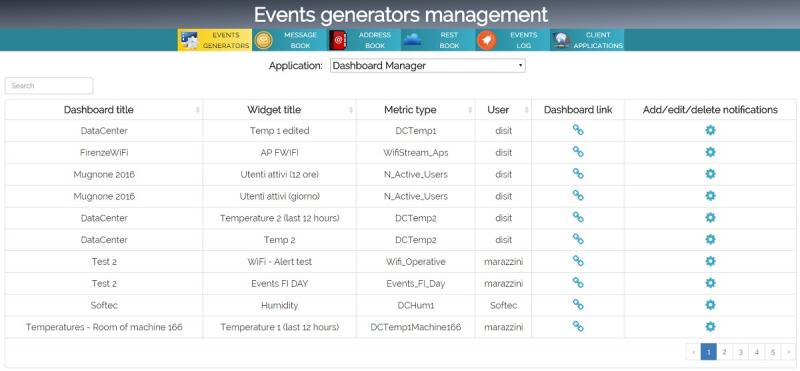The width and height of the screenshot is (800, 371).
Task: Edit notifications gear for Utenti attivi (giorno)
Action: pos(710,195)
